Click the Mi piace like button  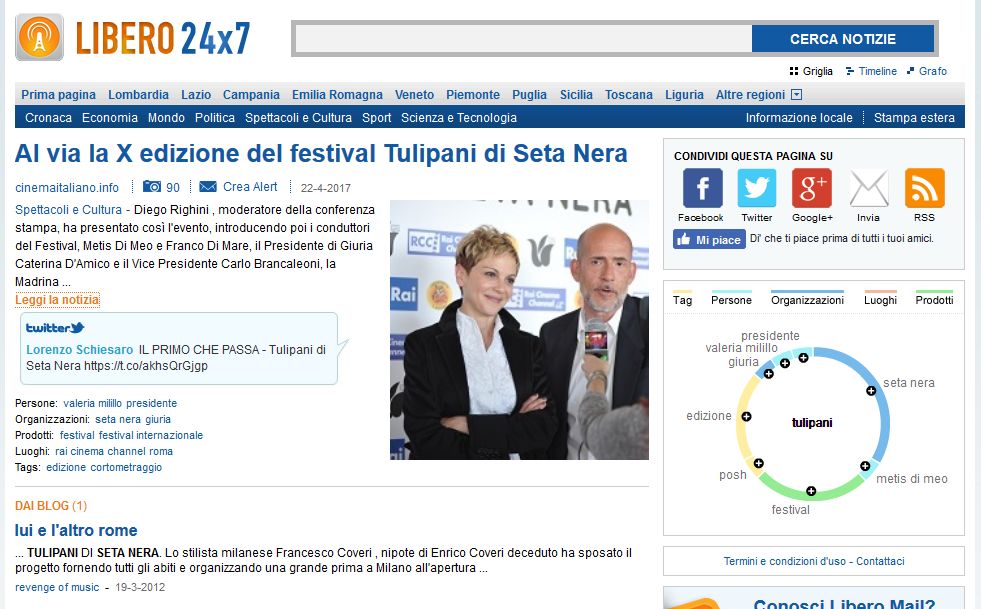click(709, 239)
